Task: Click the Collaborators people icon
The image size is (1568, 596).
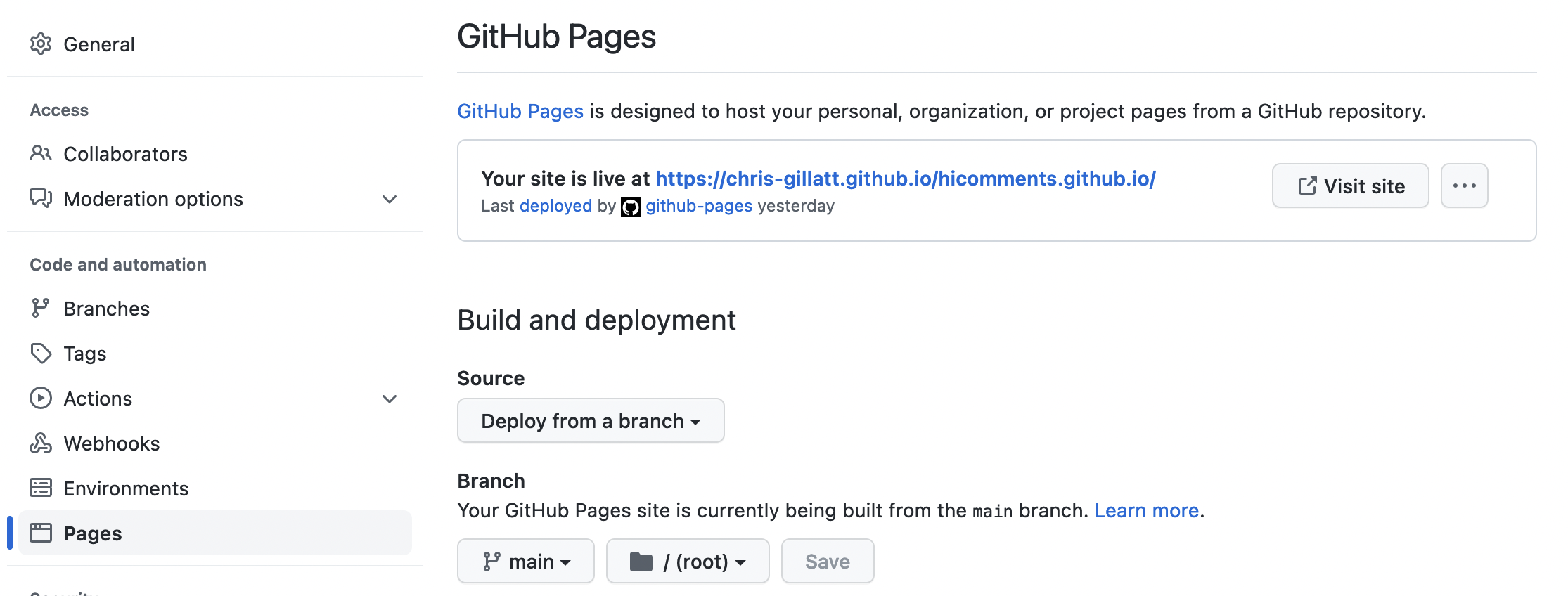Action: pyautogui.click(x=41, y=153)
